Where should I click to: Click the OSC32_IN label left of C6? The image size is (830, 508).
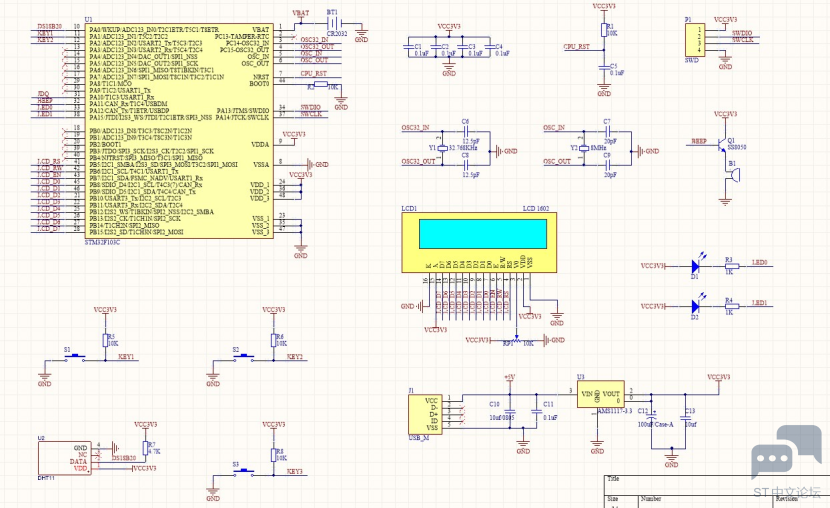[416, 128]
